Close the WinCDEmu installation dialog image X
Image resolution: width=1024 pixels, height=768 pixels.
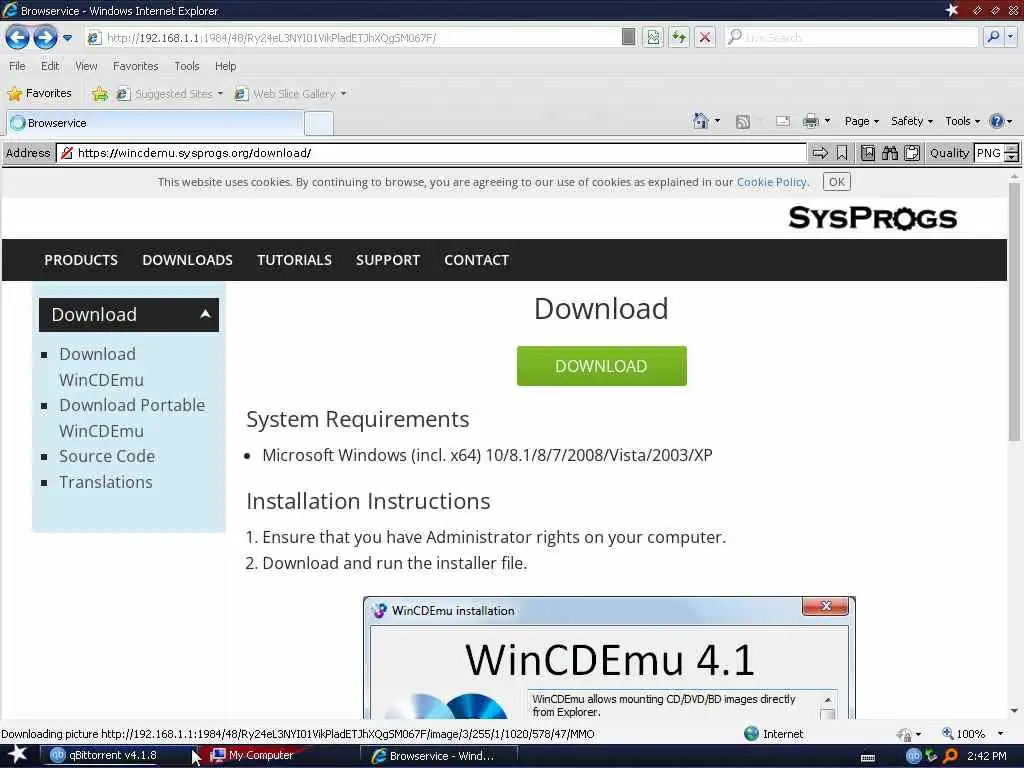[x=825, y=606]
